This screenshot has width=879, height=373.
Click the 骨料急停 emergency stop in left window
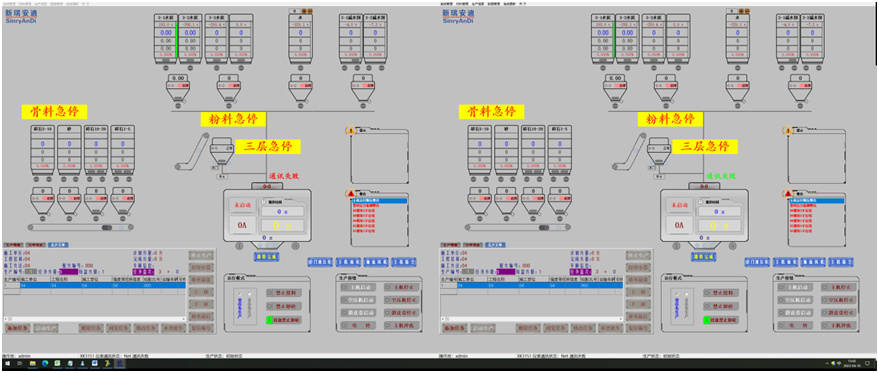click(55, 111)
